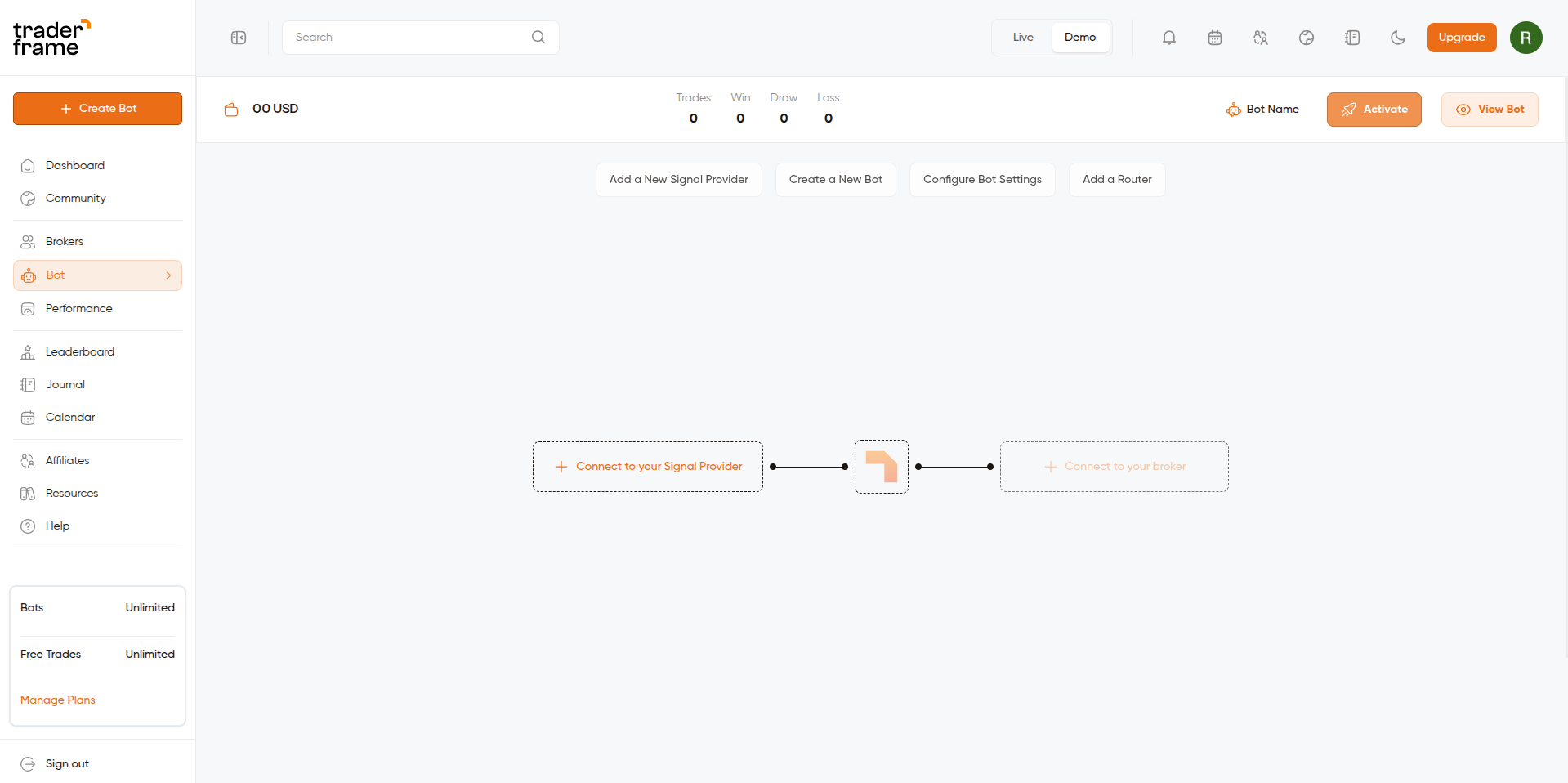Open Calendar in sidebar
This screenshot has width=1568, height=783.
pyautogui.click(x=97, y=417)
